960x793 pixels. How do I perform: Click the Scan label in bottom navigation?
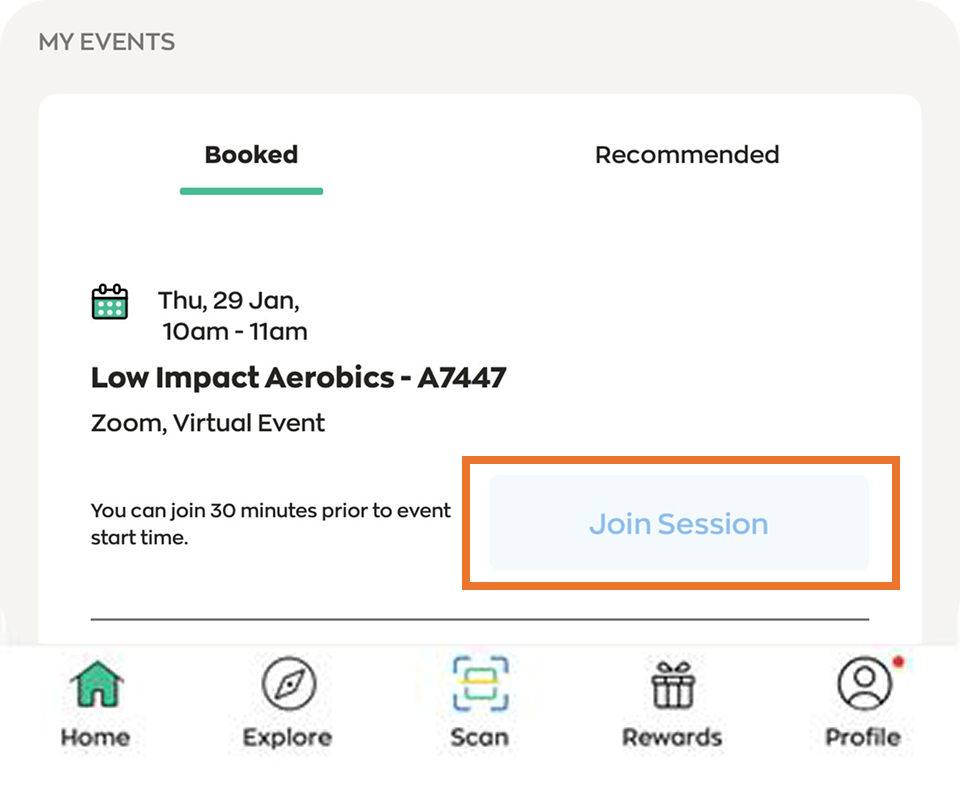pos(479,738)
